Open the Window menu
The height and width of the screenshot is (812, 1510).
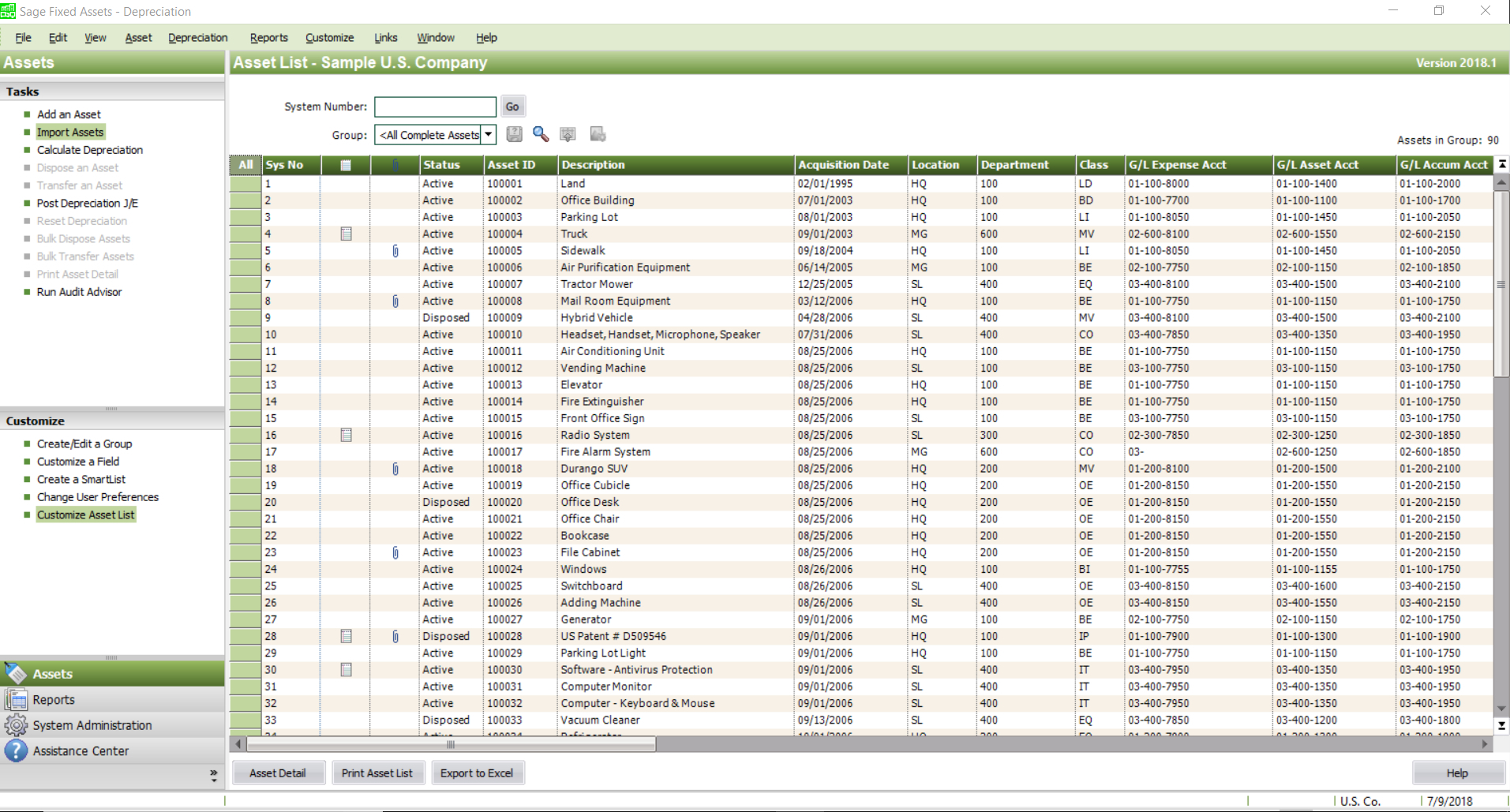coord(436,38)
